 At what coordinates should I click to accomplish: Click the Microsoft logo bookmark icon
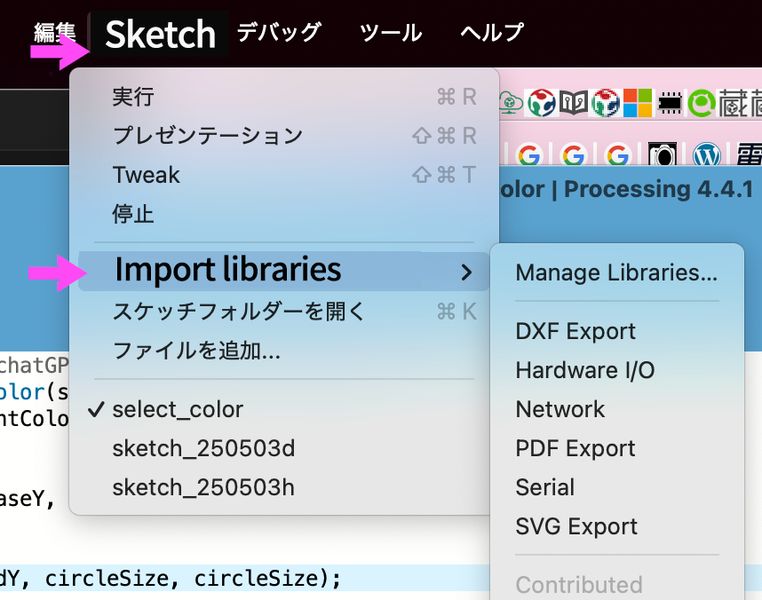pos(638,103)
